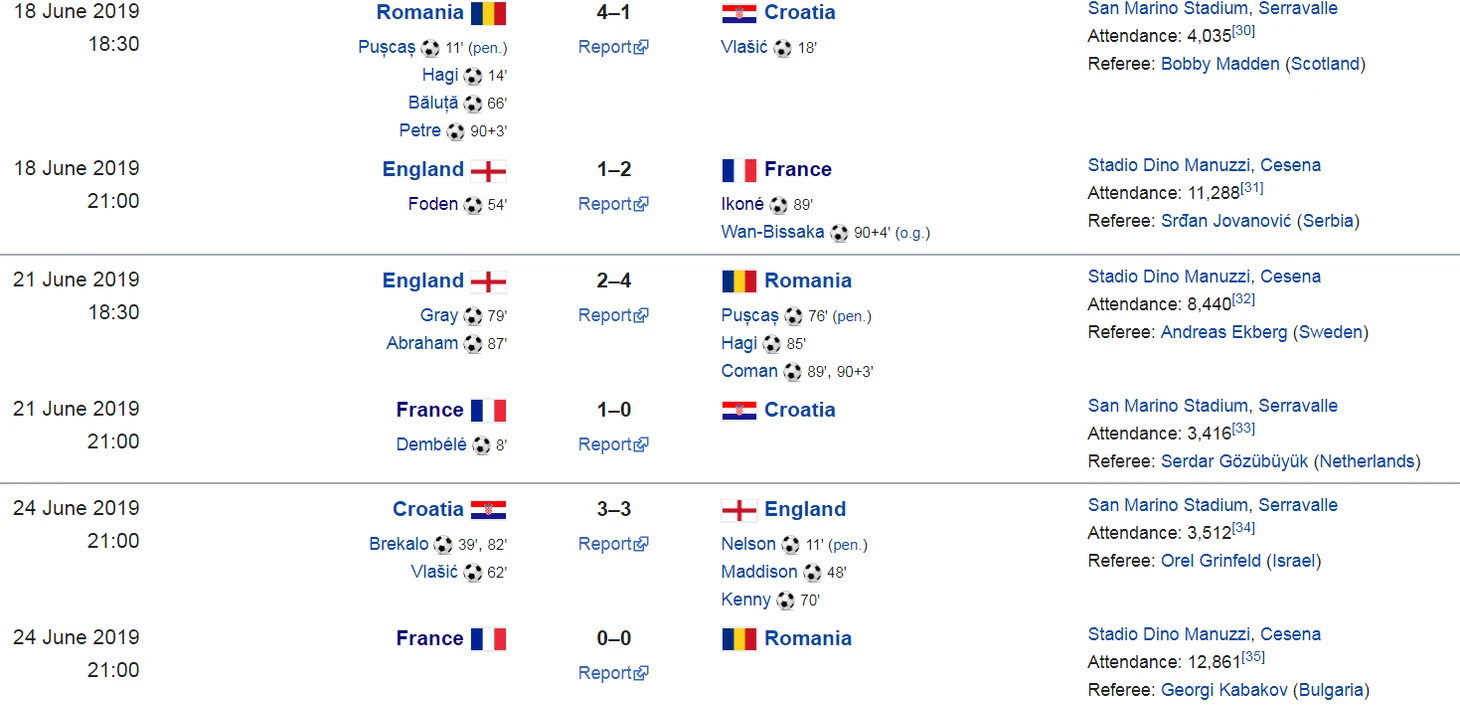Open the Brekalo goal scorer link

pos(398,544)
